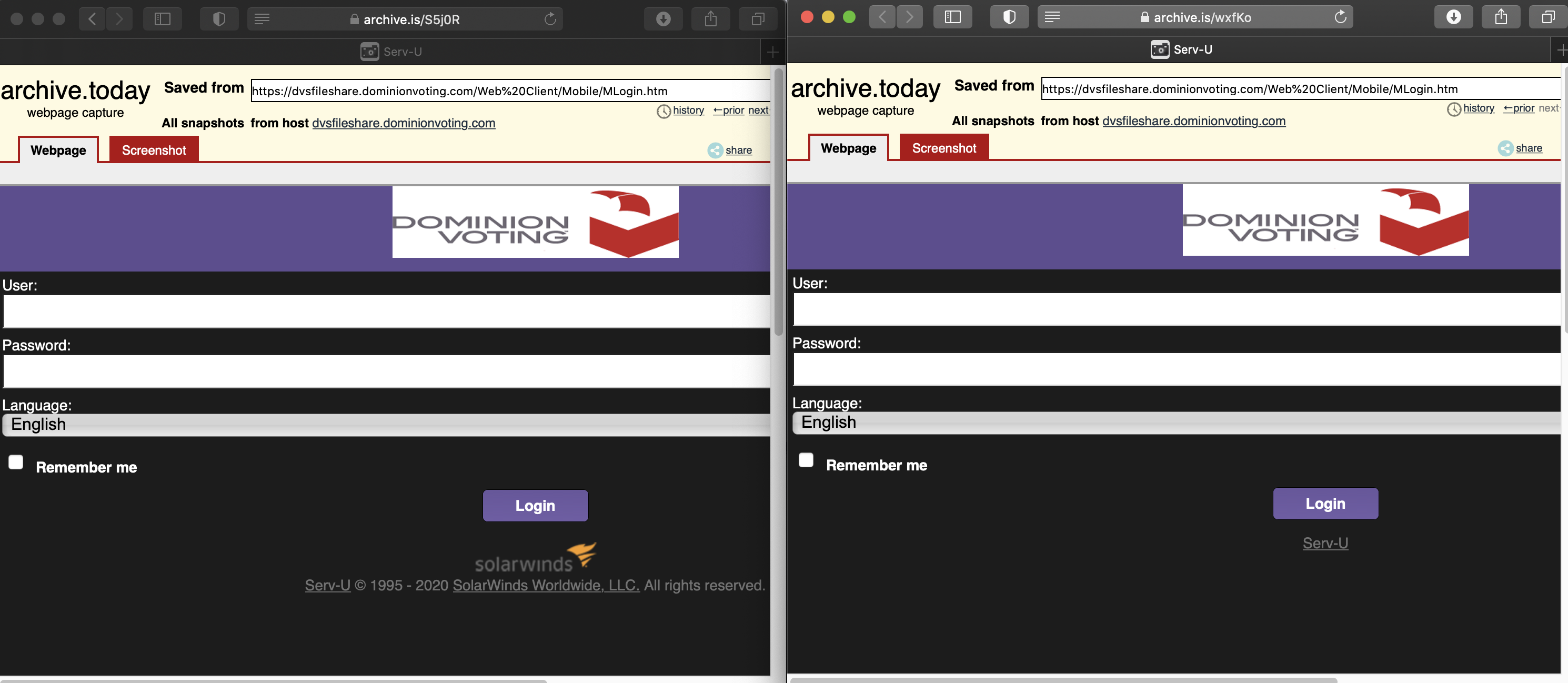Click Password input field in left window
1568x683 pixels.
tap(387, 371)
